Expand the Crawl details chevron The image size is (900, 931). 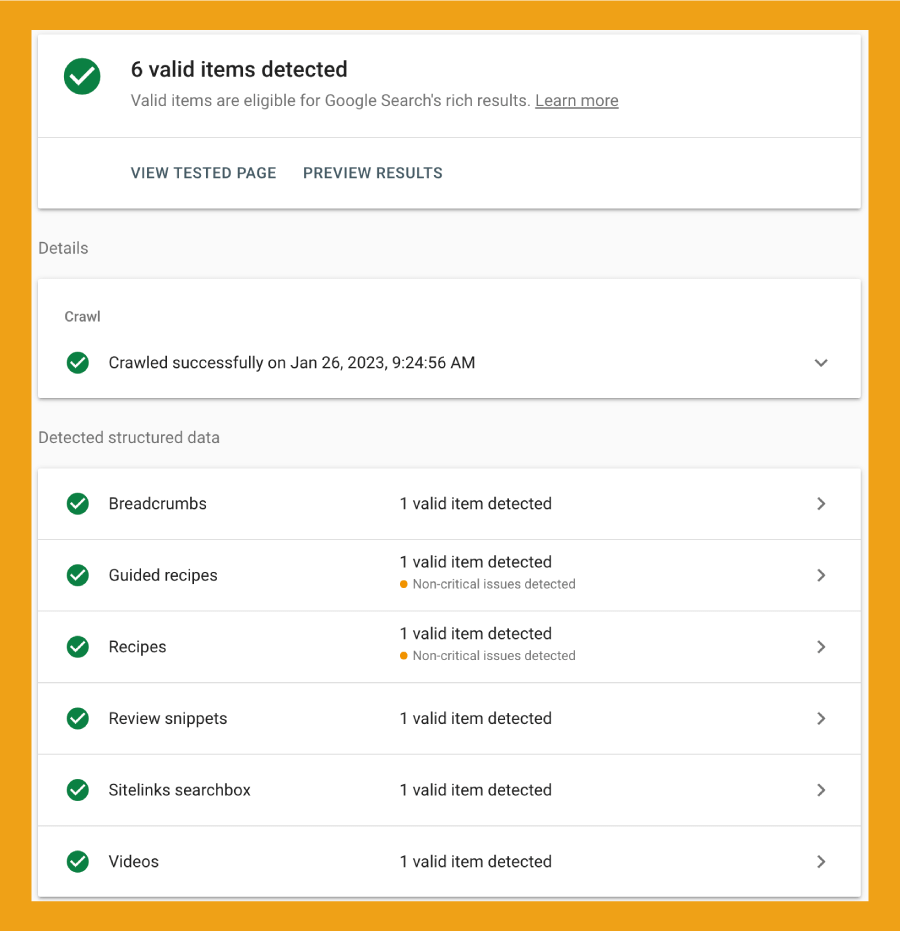click(x=821, y=363)
